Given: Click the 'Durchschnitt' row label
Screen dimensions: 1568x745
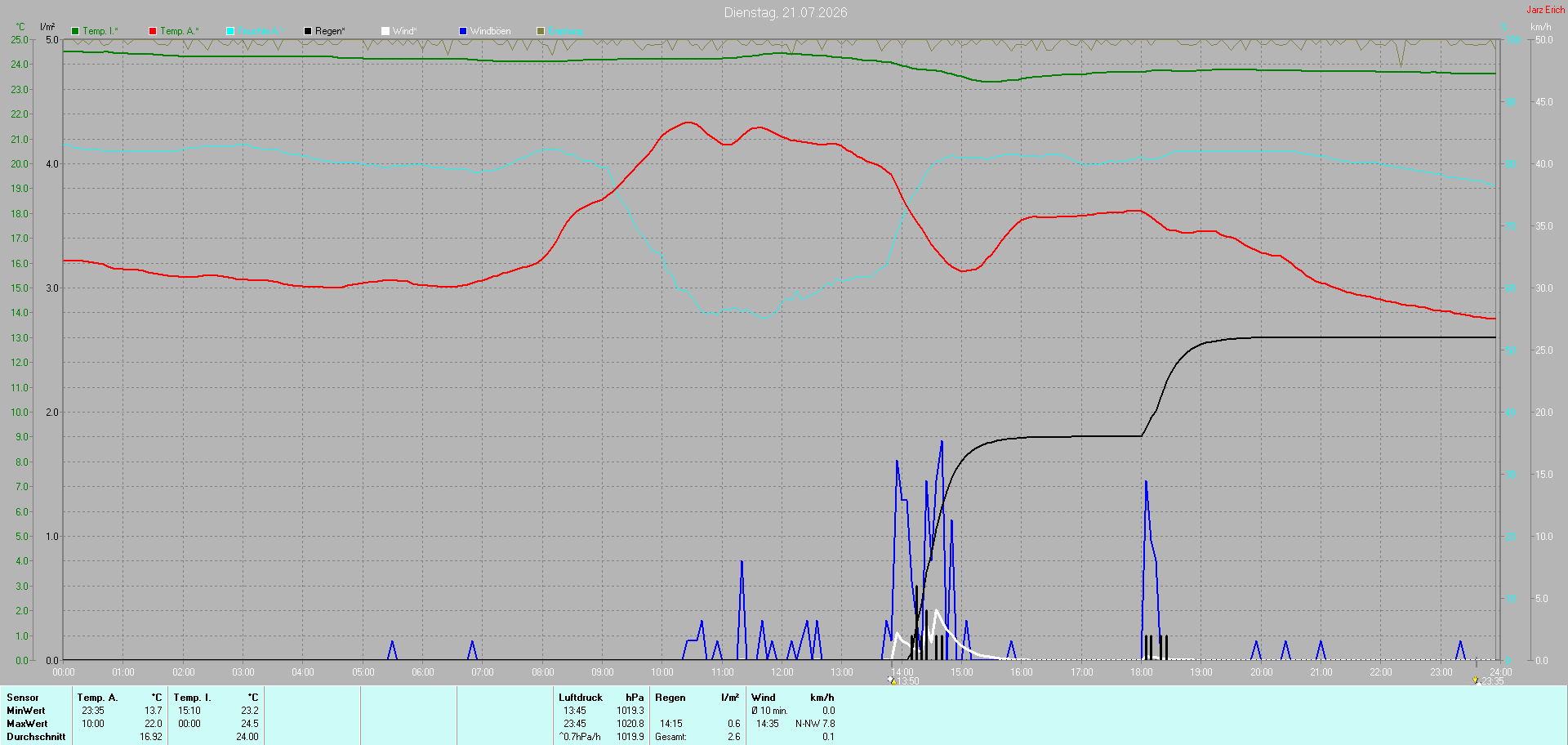Looking at the screenshot, I should (x=36, y=737).
